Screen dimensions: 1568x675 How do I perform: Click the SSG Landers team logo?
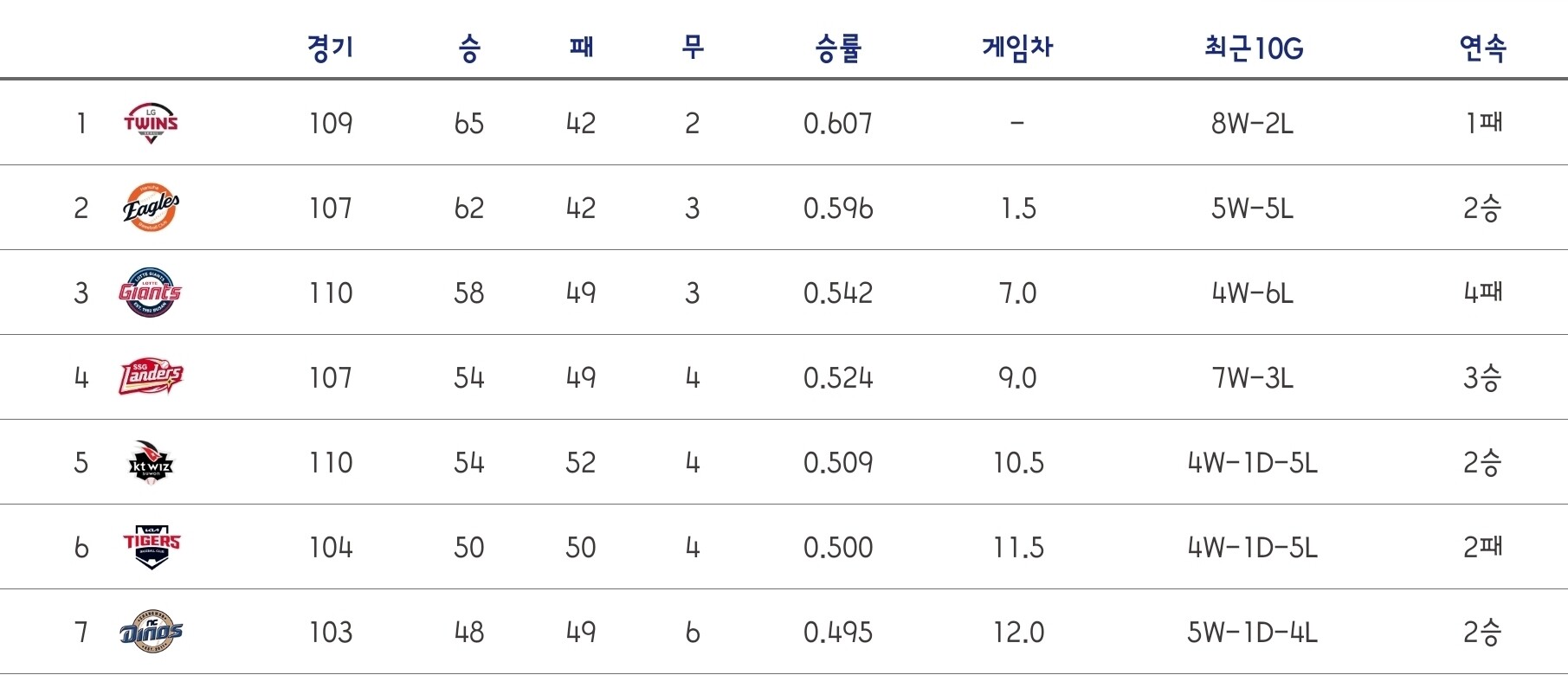151,377
